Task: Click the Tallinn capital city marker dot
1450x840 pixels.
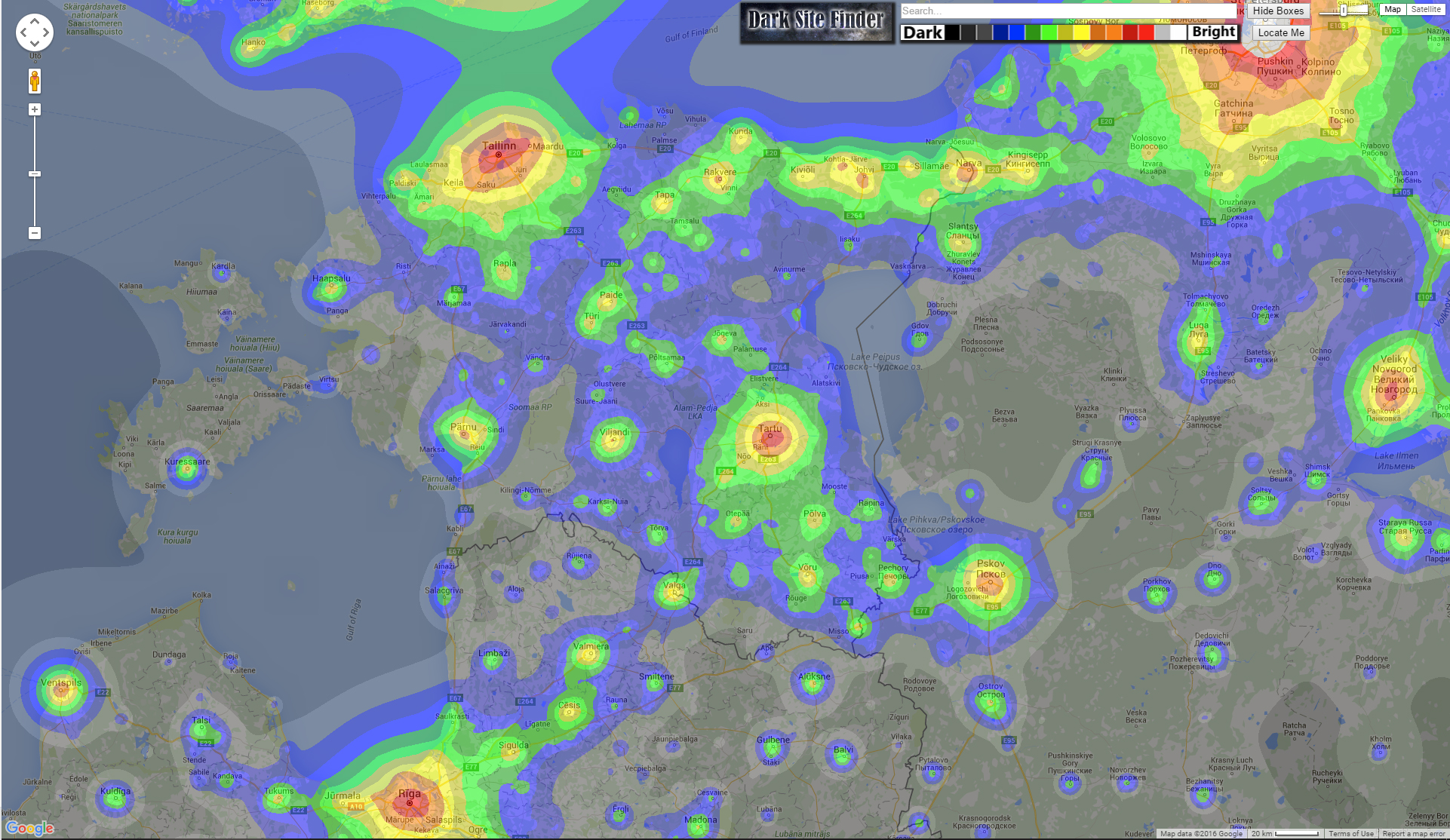Action: tap(498, 155)
